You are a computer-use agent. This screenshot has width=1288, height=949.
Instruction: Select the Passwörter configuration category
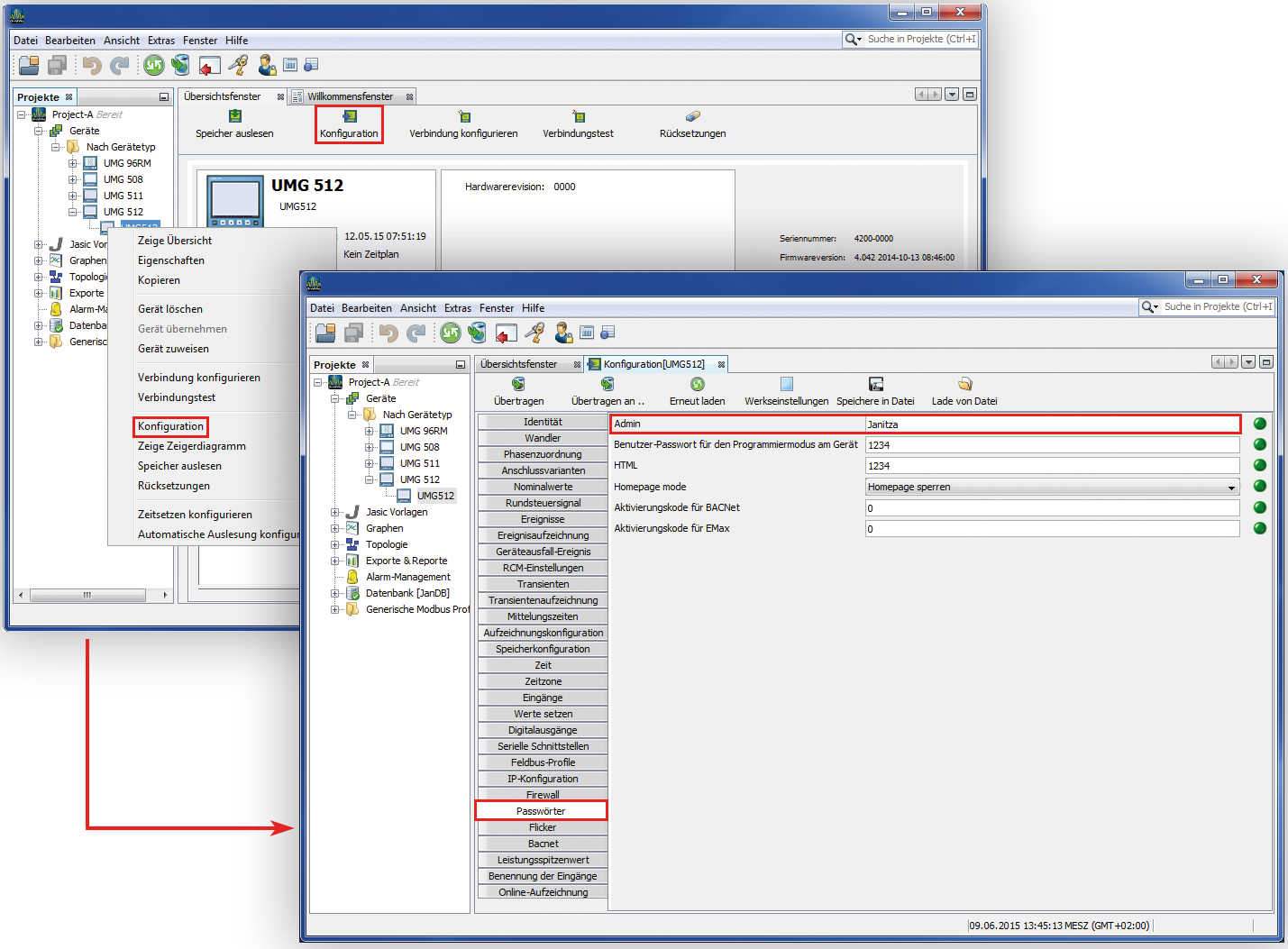pyautogui.click(x=542, y=811)
